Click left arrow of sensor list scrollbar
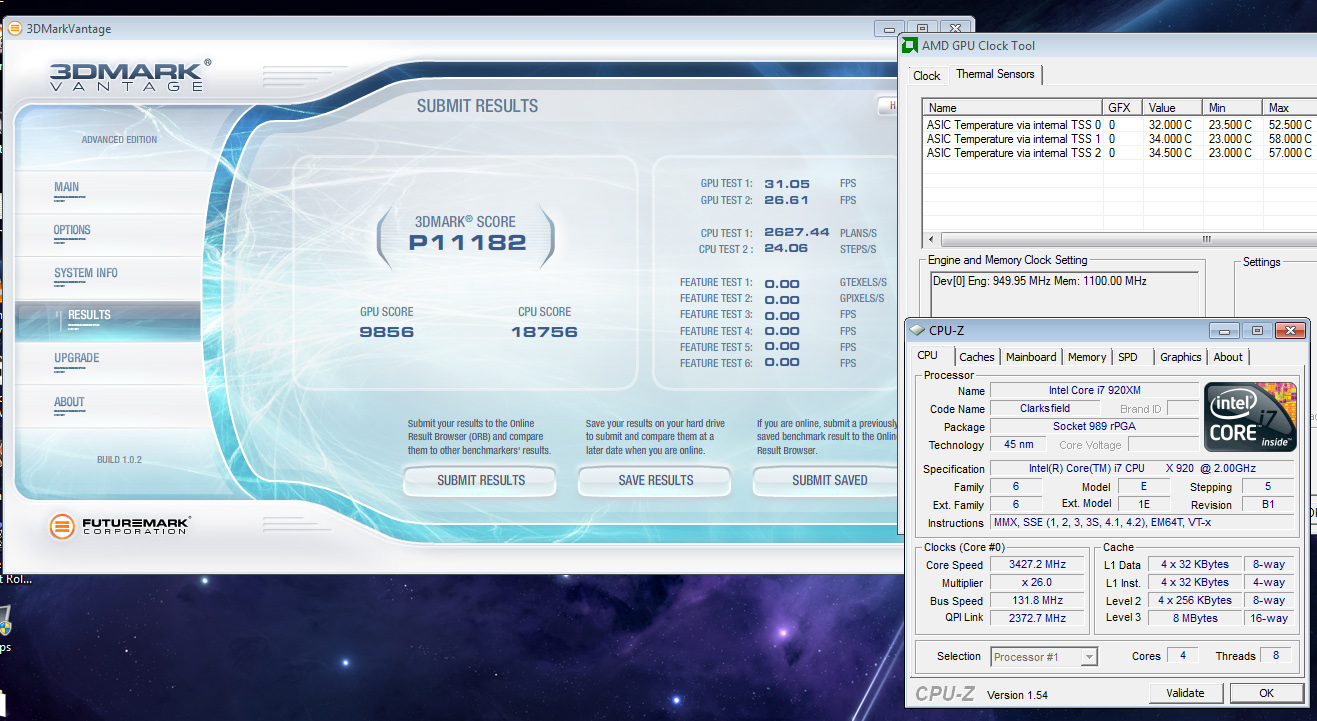The width and height of the screenshot is (1317, 721). 932,240
